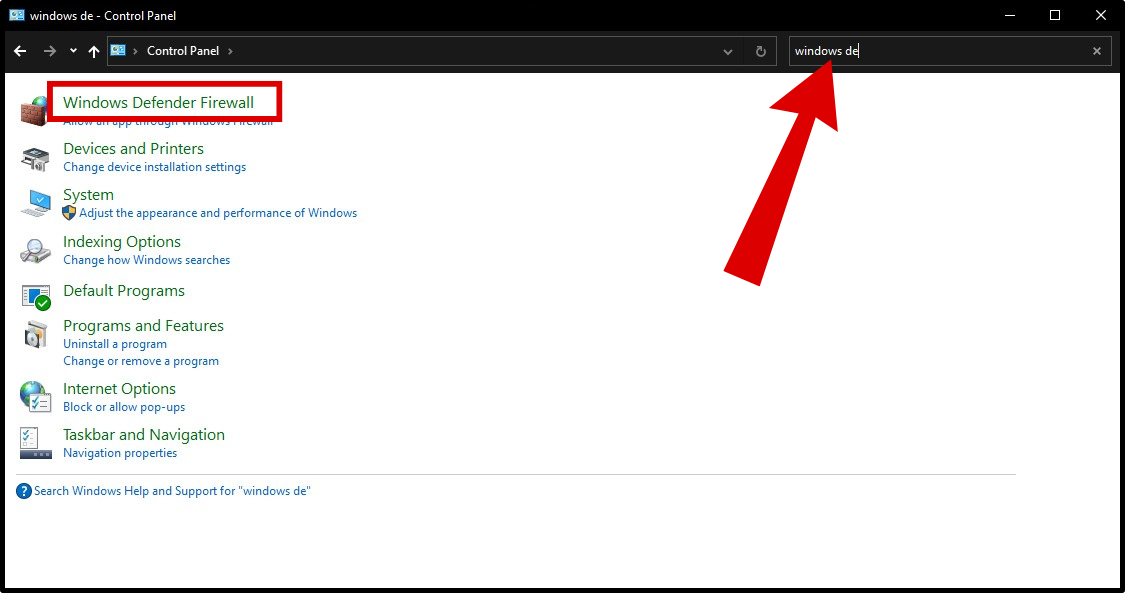Image resolution: width=1125 pixels, height=593 pixels.
Task: Open Change how Windows searches
Action: (146, 260)
